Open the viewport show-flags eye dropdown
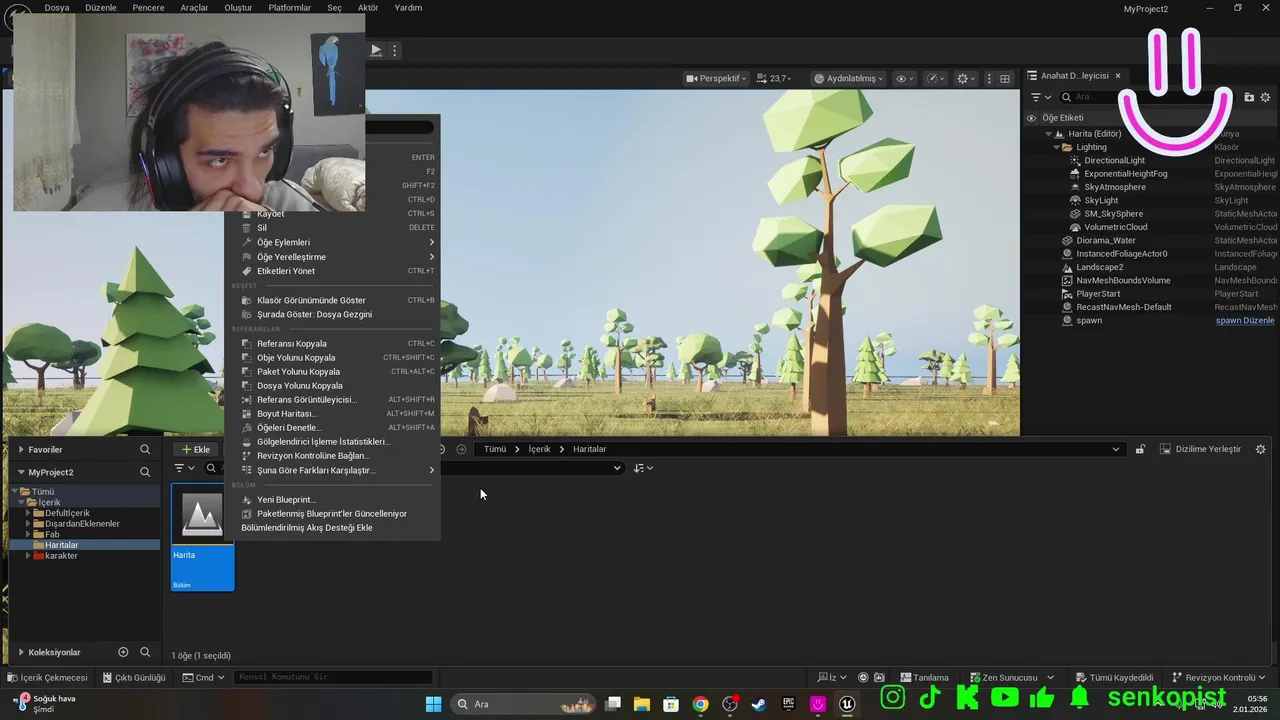The width and height of the screenshot is (1280, 720). point(904,78)
